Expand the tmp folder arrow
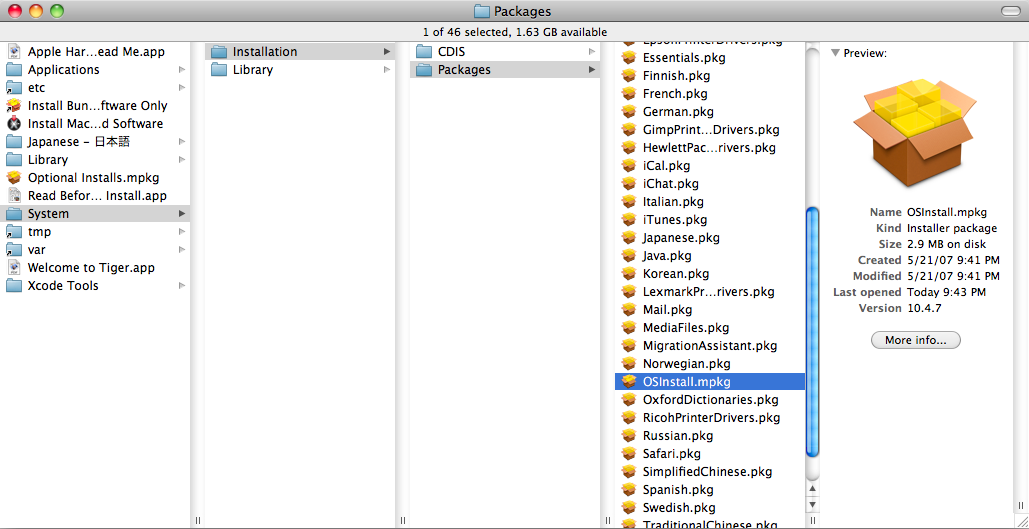Image resolution: width=1029 pixels, height=529 pixels. (x=182, y=232)
